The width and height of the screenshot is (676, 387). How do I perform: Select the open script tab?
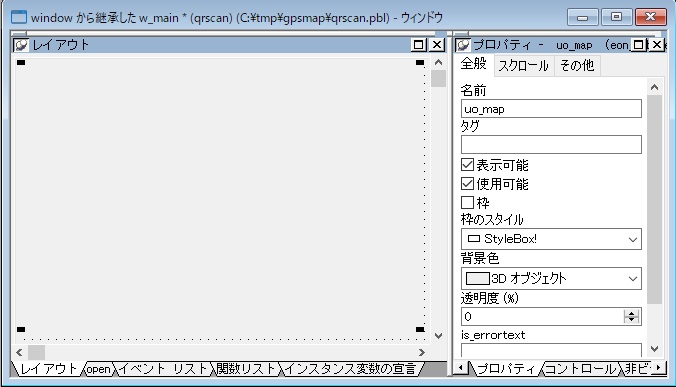coord(98,369)
